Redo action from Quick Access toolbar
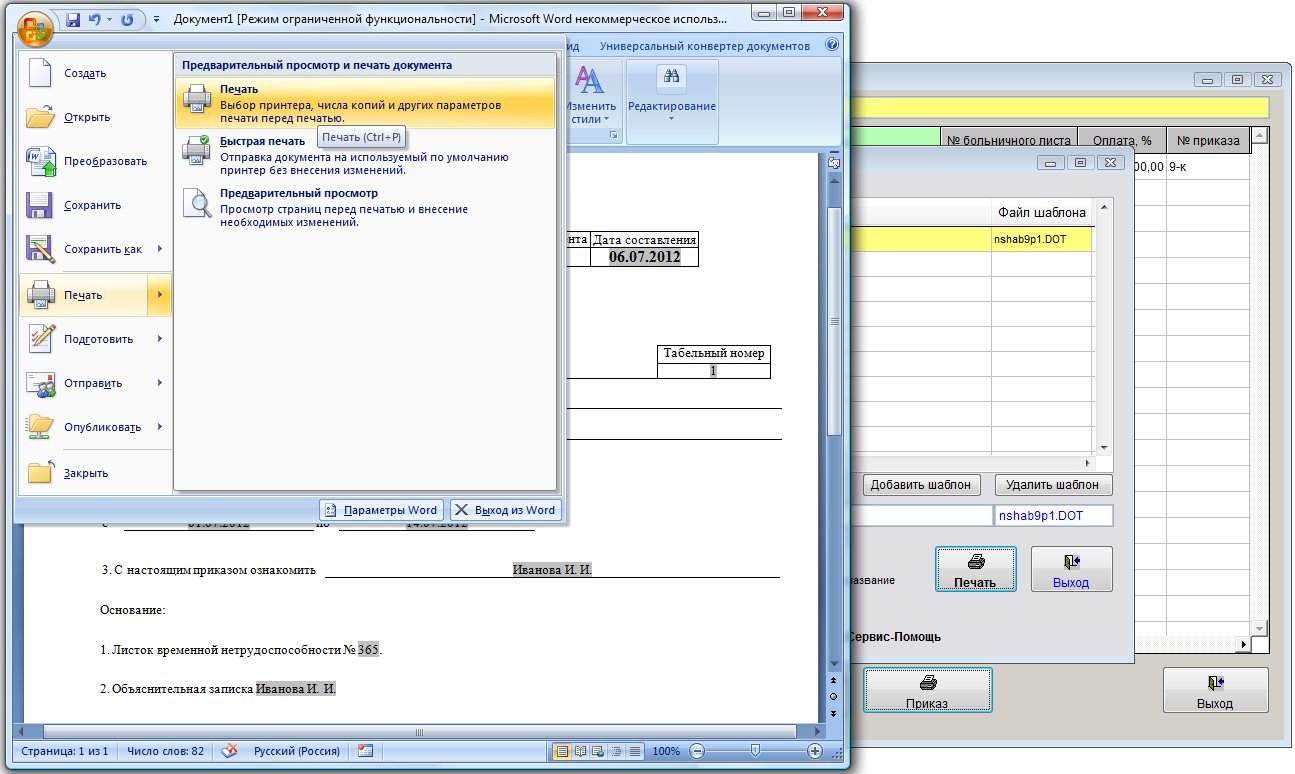Viewport: 1295px width, 774px height. (x=128, y=20)
